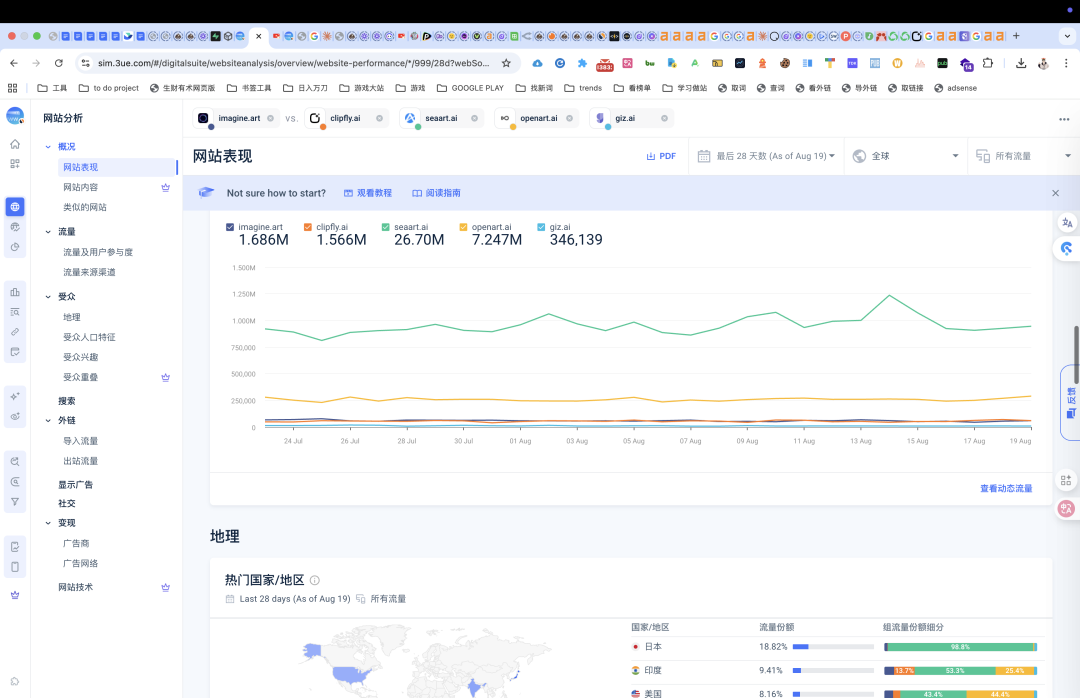Click the crown upgrade icon in left rail

click(15, 595)
